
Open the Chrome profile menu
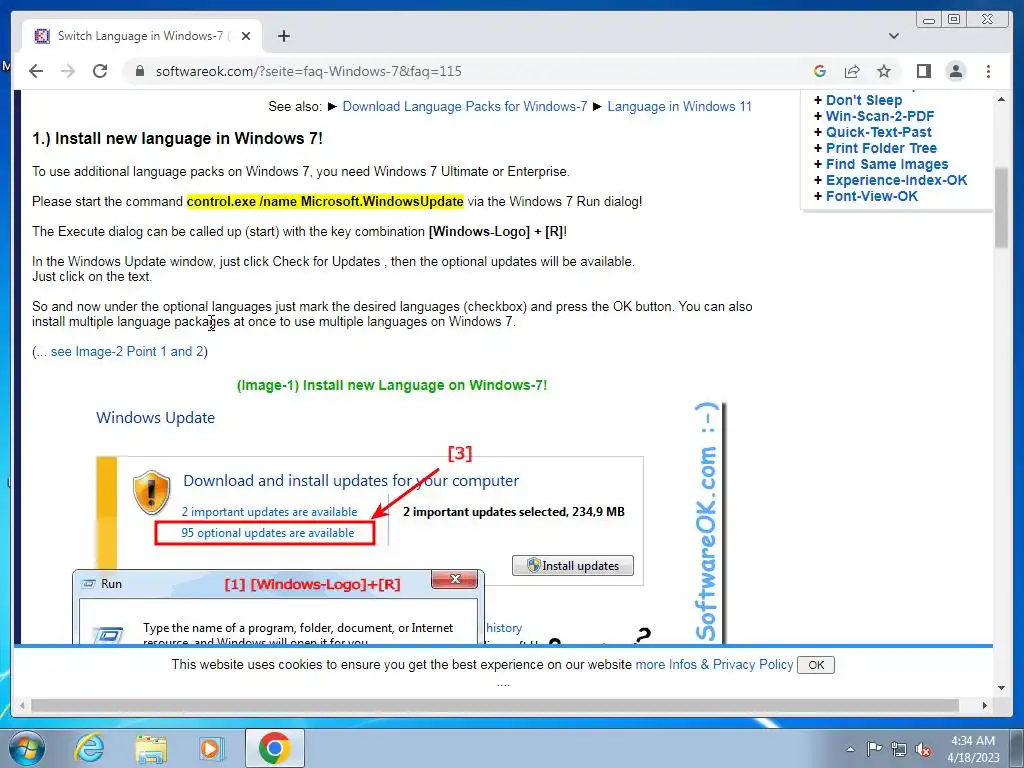click(x=955, y=71)
